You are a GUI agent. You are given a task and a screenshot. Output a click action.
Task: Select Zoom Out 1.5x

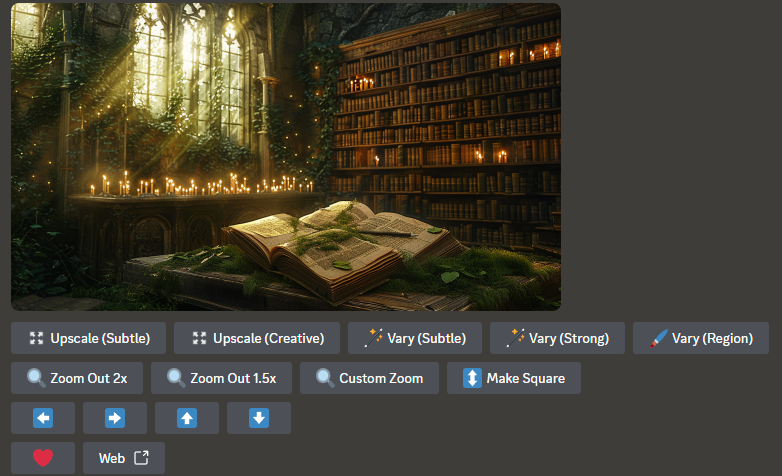[221, 378]
